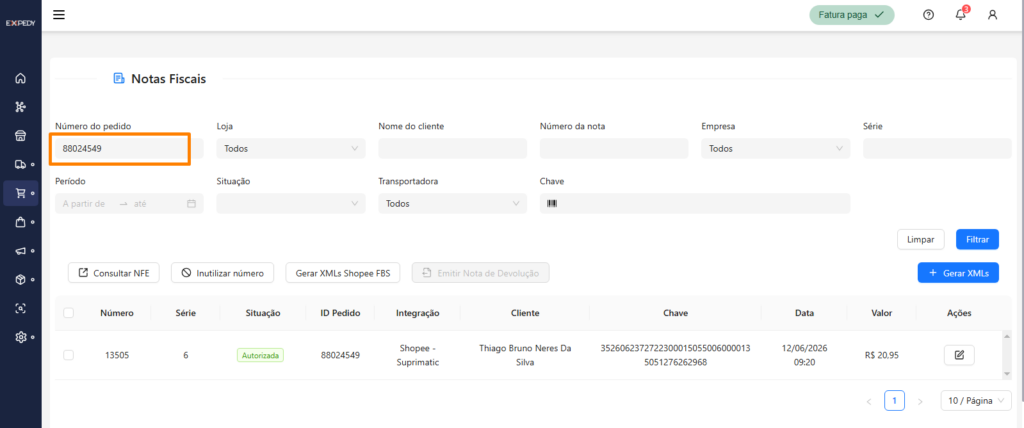
Task: Open the hamburger menu
Action: (59, 14)
